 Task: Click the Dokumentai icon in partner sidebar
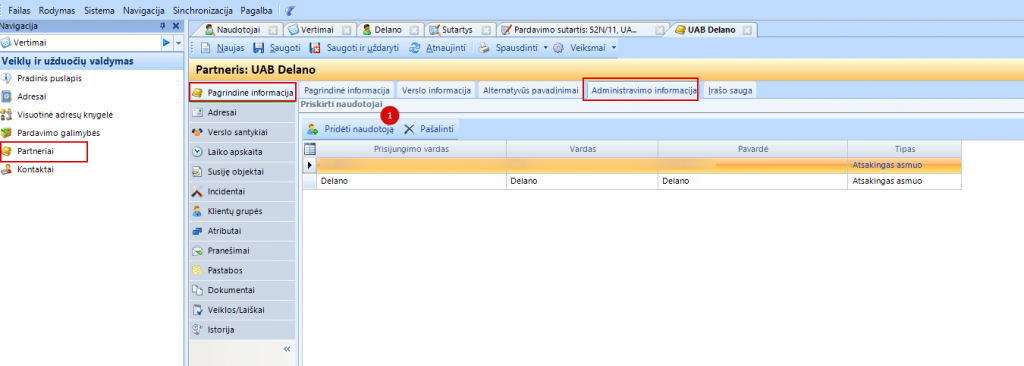(198, 290)
